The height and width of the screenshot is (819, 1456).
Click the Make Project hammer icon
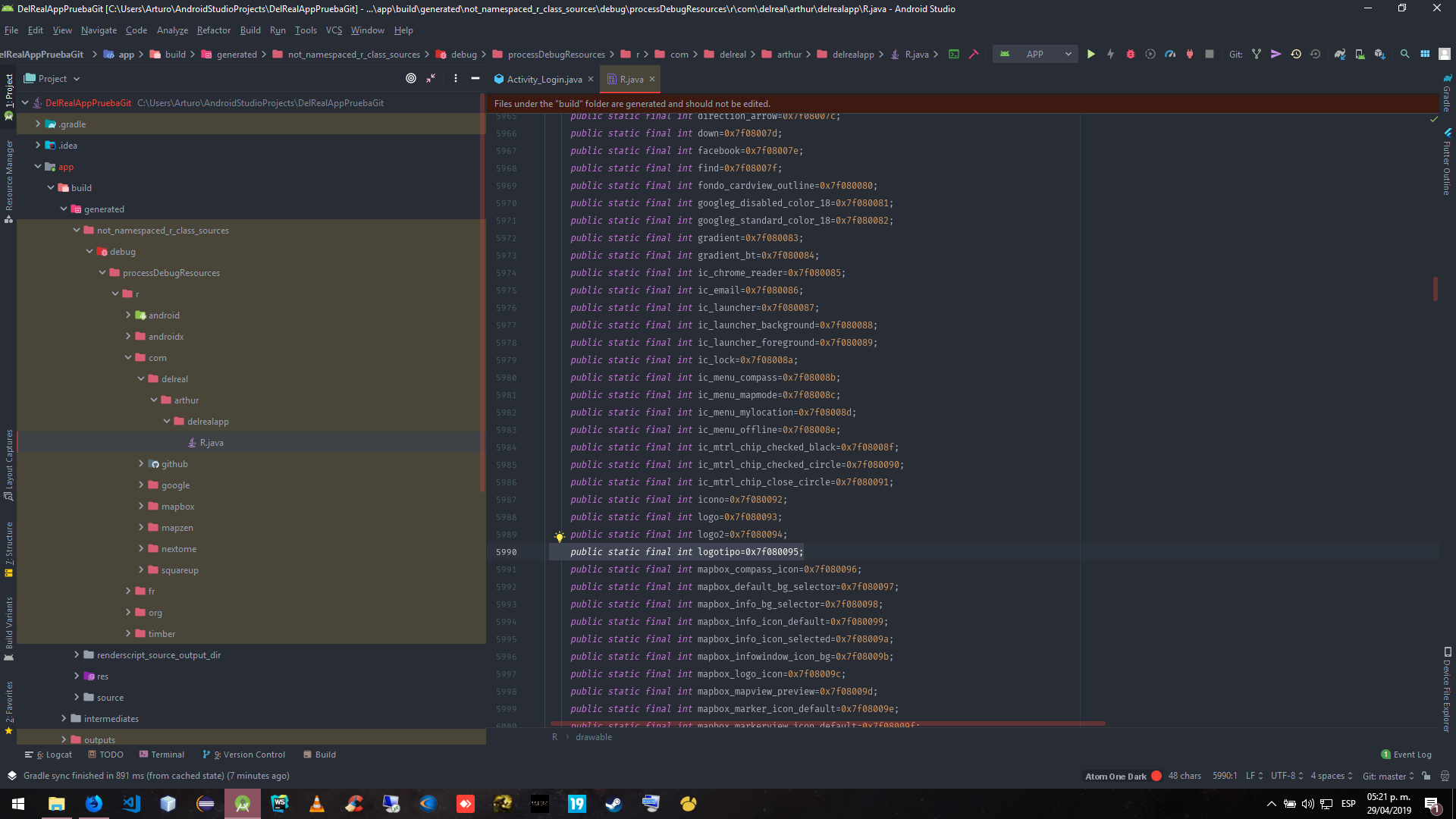point(974,54)
